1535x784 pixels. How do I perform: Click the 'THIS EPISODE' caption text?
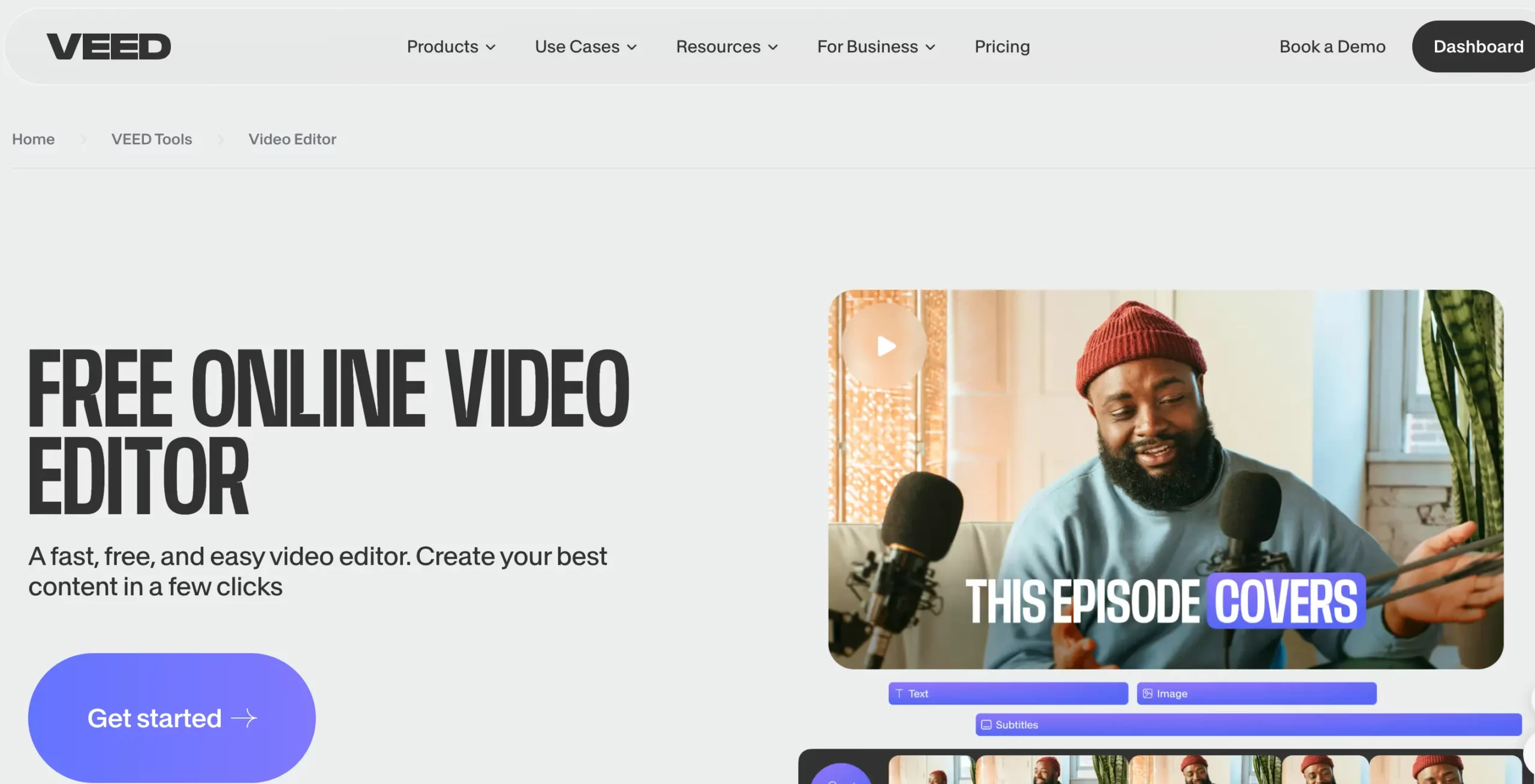point(1083,601)
